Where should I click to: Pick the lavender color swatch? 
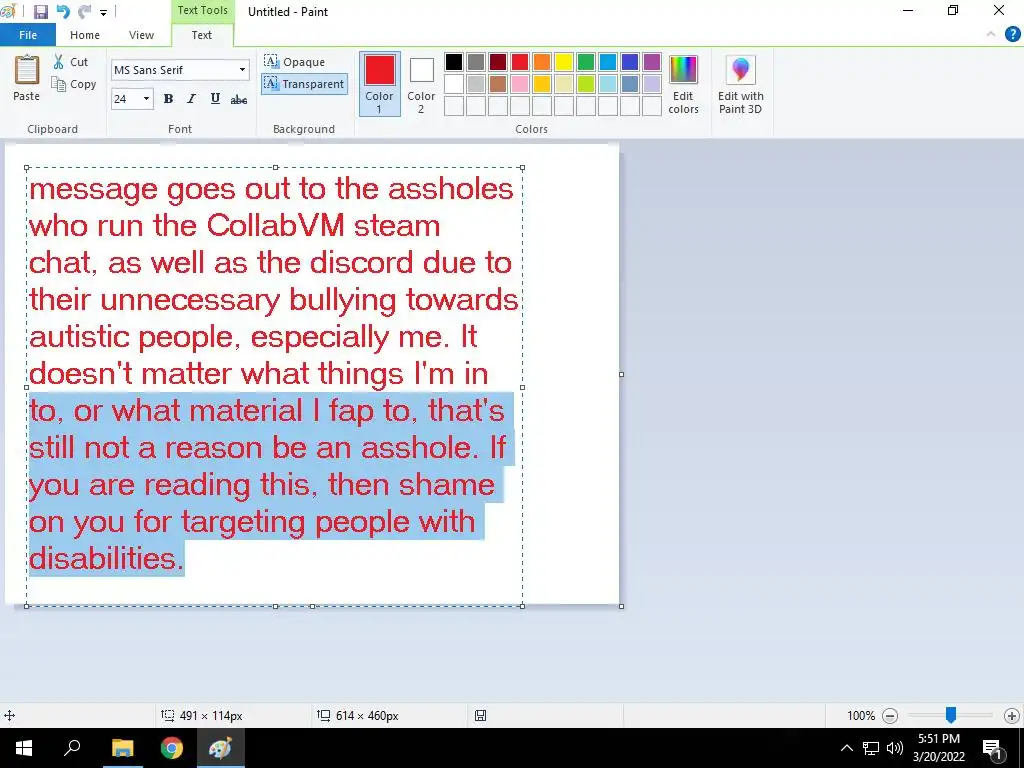[x=652, y=84]
